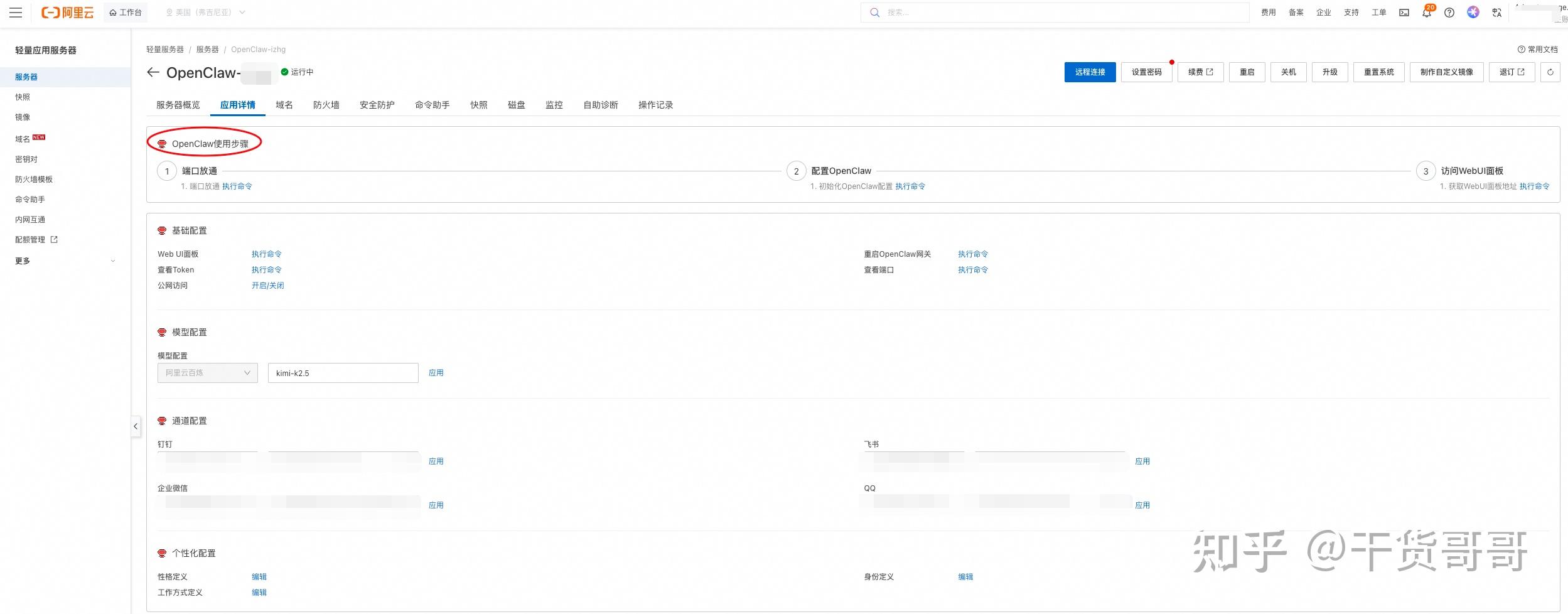Click 编辑 next to 性格定义
The width and height of the screenshot is (1568, 614).
[x=259, y=577]
